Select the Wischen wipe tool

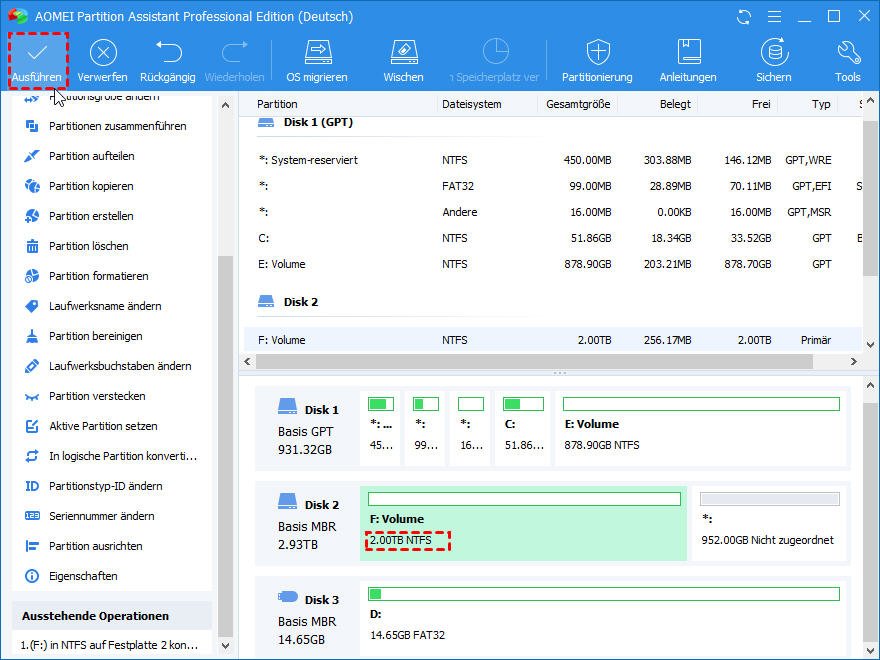pyautogui.click(x=403, y=53)
